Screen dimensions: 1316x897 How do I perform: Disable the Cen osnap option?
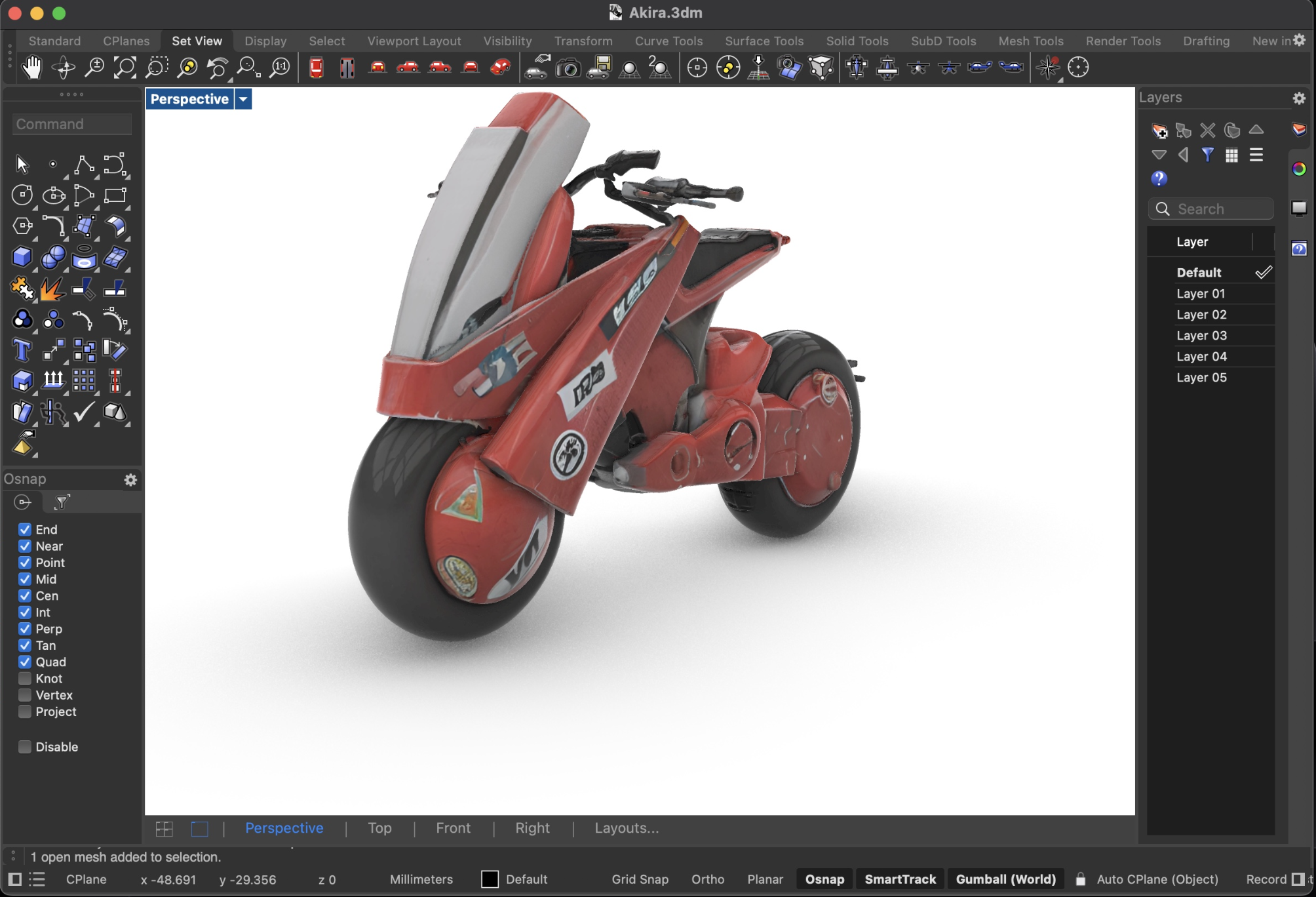click(x=25, y=595)
